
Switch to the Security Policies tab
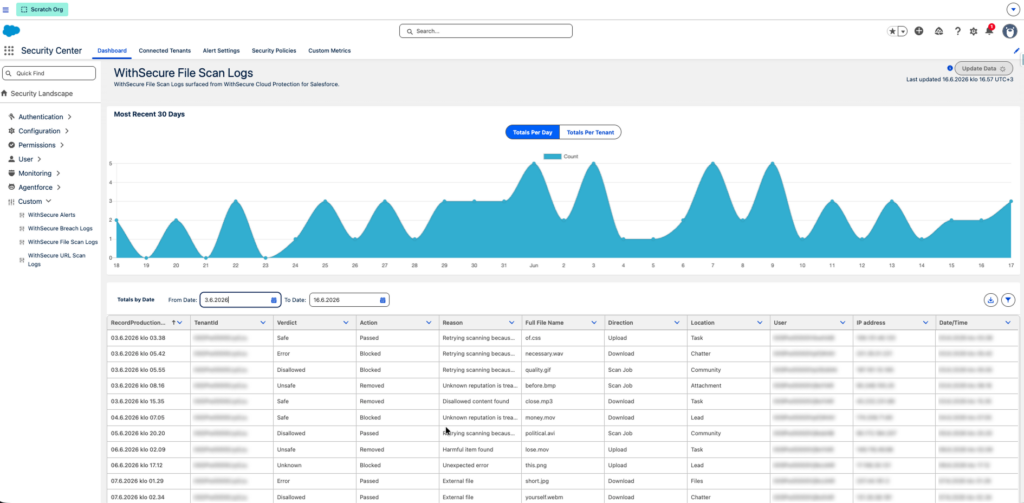[x=274, y=50]
